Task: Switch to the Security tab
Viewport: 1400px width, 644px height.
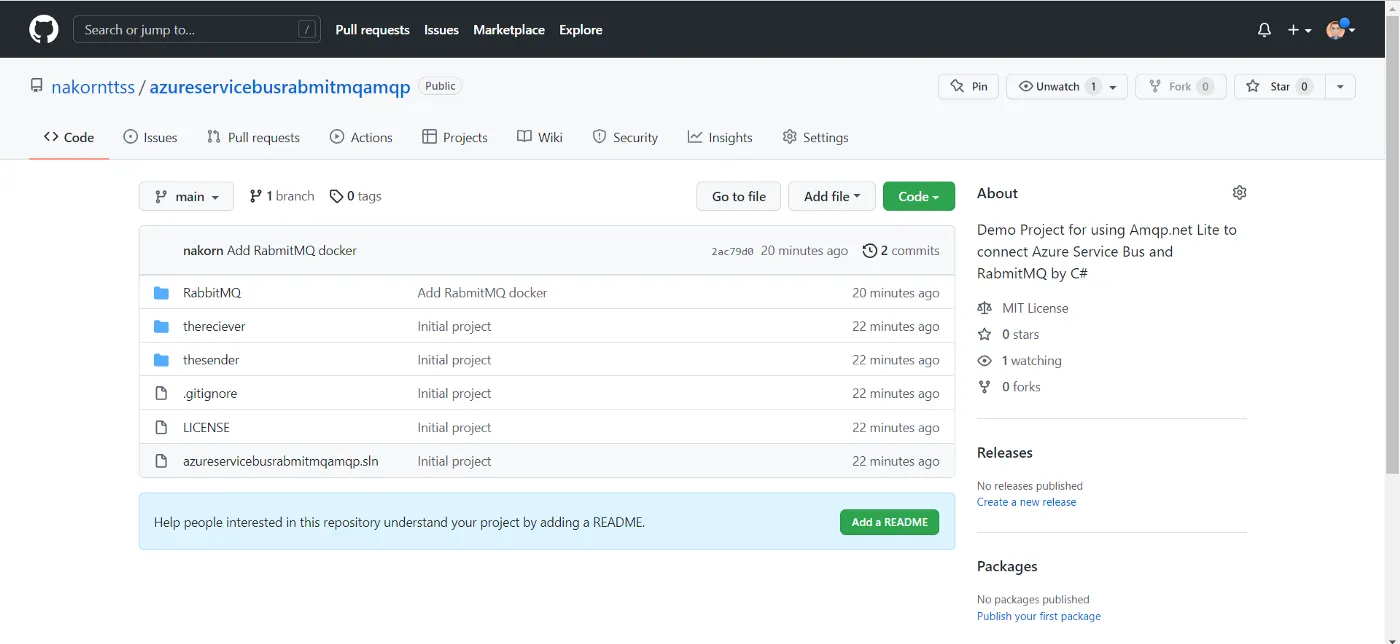Action: coord(625,137)
